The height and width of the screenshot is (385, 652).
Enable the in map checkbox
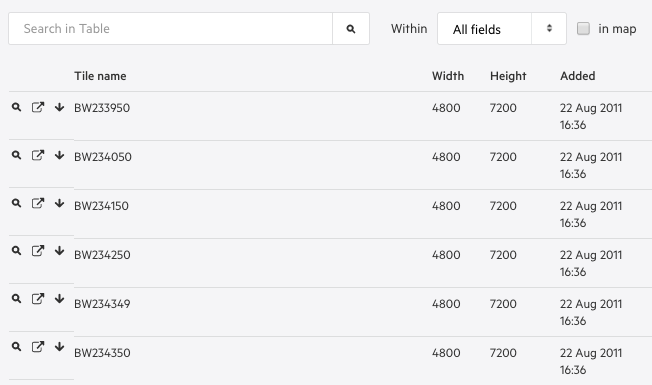pos(583,29)
